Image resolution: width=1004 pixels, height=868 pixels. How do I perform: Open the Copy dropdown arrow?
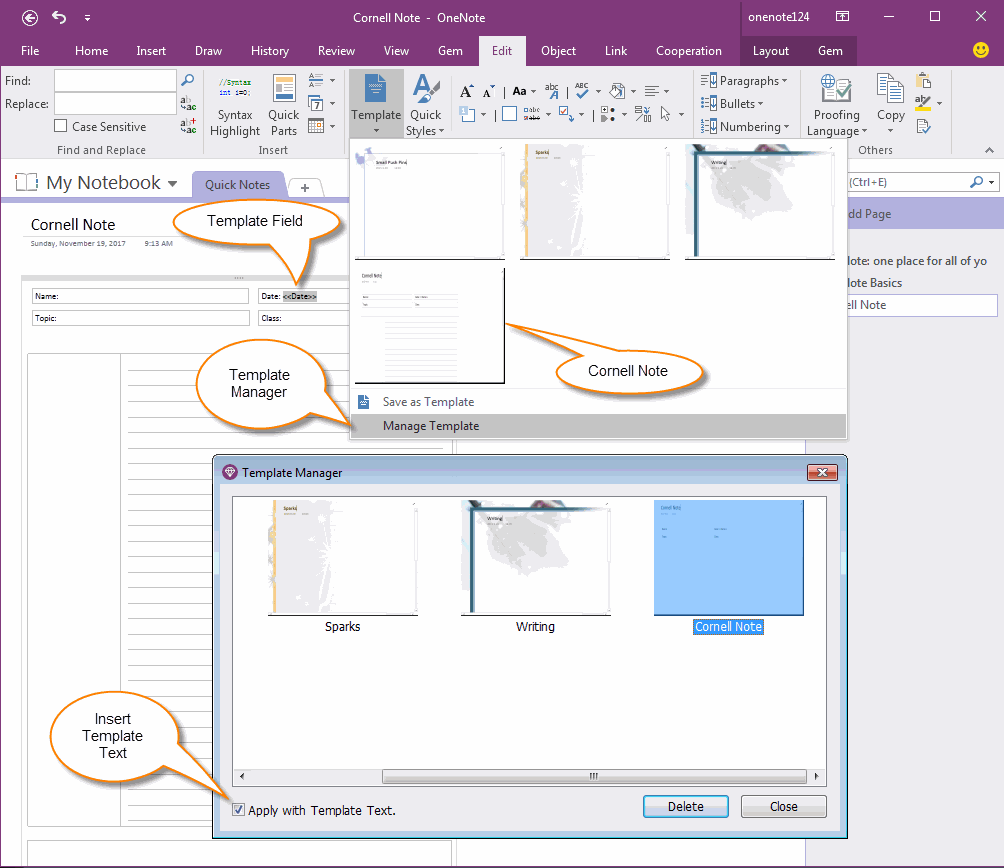point(890,131)
